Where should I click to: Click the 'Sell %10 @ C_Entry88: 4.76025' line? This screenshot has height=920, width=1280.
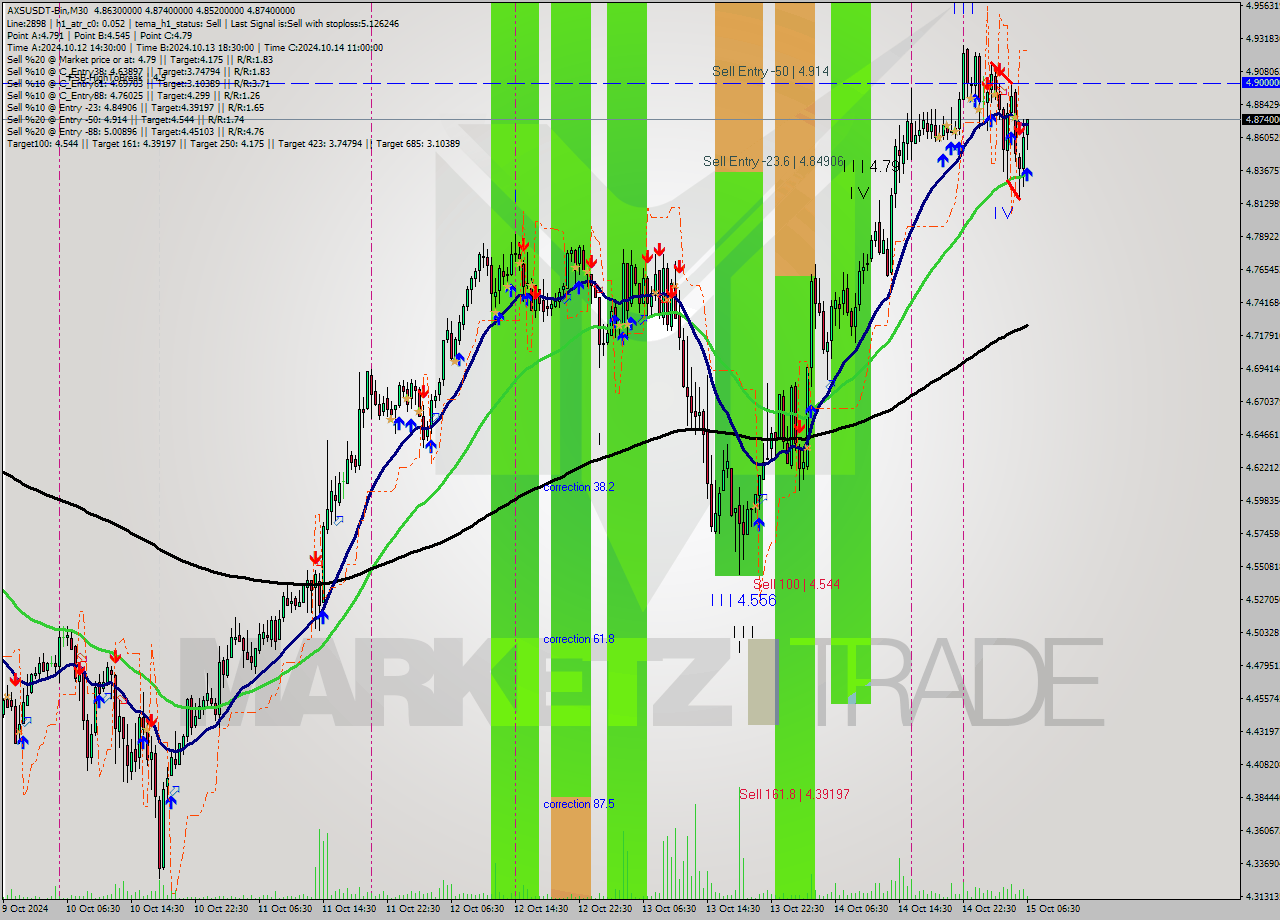click(x=133, y=97)
